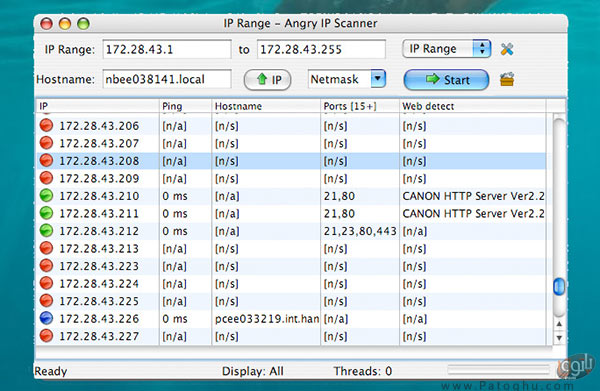This screenshot has width=600, height=391.
Task: Click the Threads: 0 status entry
Action: click(363, 371)
